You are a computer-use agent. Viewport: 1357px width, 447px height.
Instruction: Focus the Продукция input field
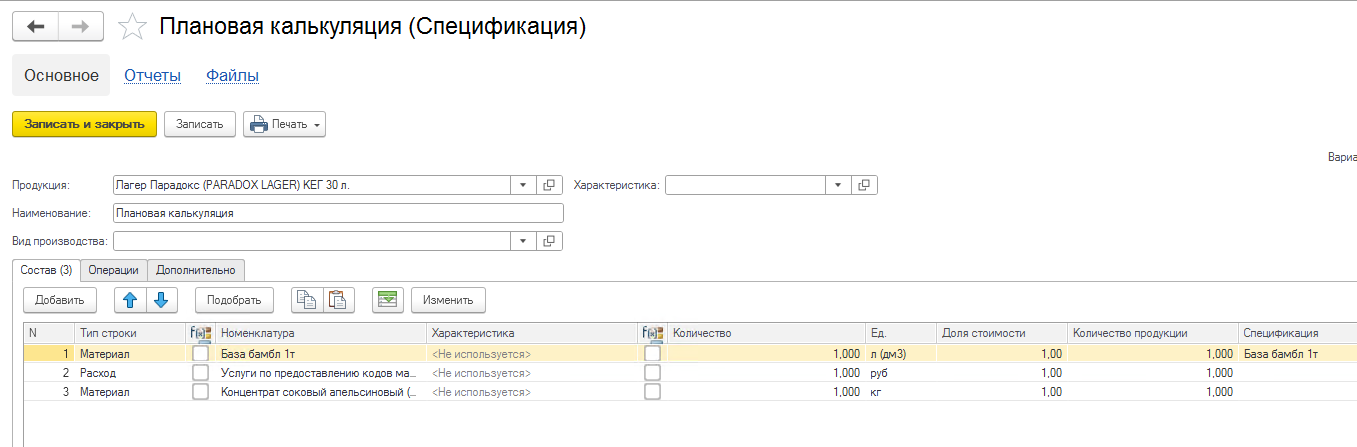click(x=313, y=185)
